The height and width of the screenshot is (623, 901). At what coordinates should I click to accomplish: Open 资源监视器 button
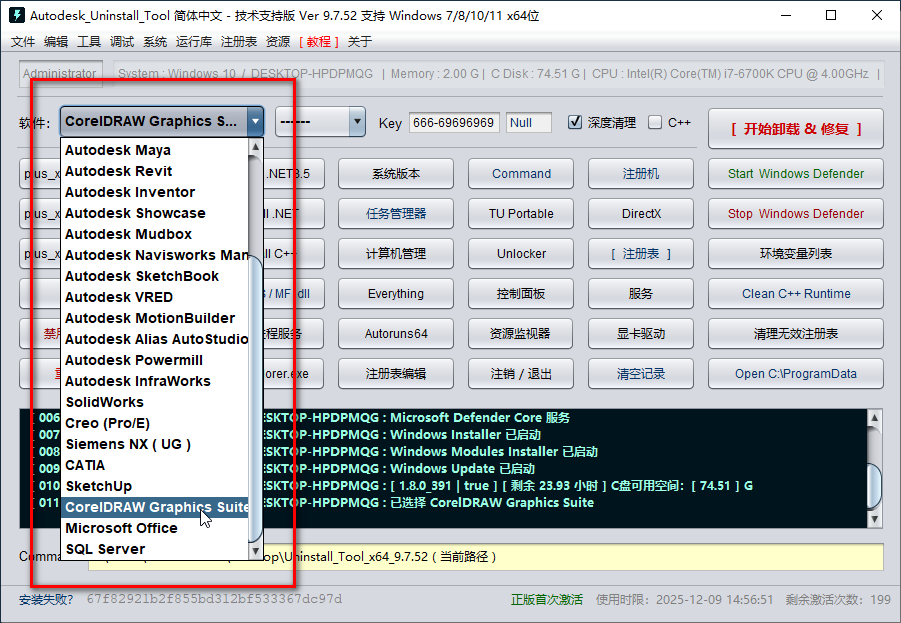(x=521, y=333)
